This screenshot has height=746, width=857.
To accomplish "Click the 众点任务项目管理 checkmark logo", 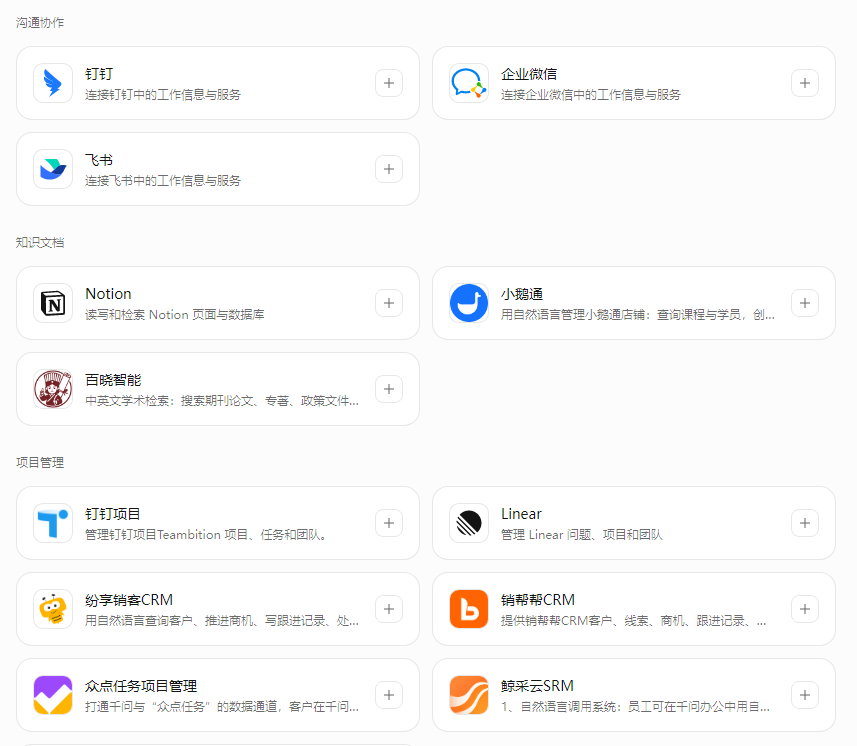I will (53, 695).
